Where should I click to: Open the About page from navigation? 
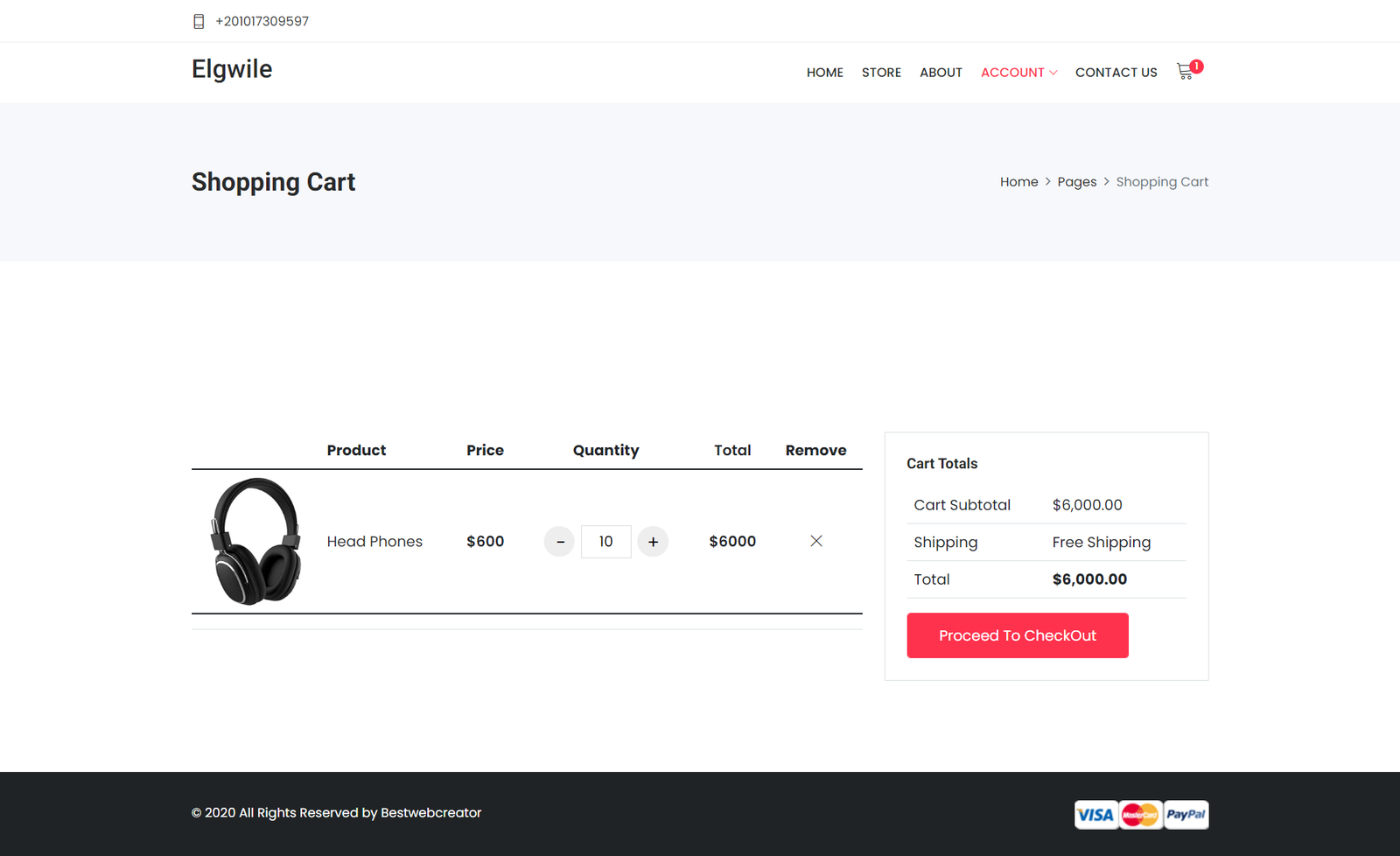click(x=941, y=73)
